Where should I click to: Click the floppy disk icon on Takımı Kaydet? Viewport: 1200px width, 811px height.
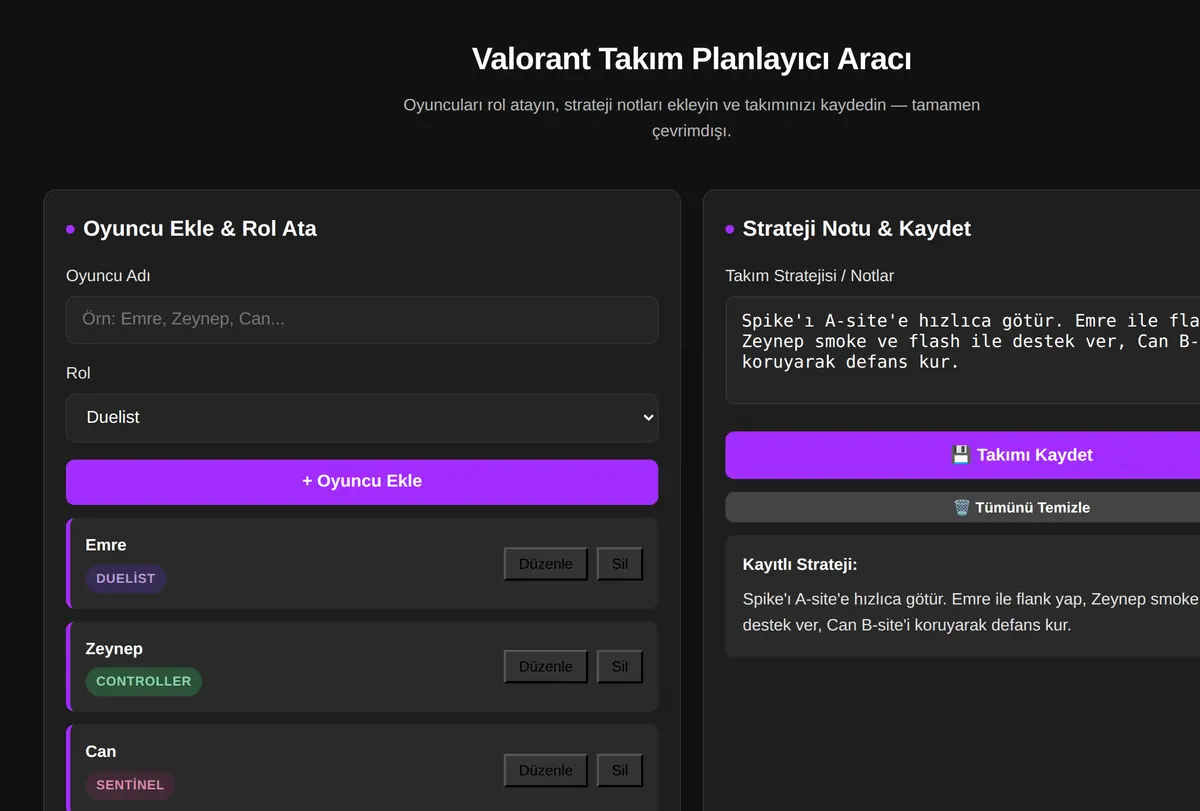click(961, 455)
